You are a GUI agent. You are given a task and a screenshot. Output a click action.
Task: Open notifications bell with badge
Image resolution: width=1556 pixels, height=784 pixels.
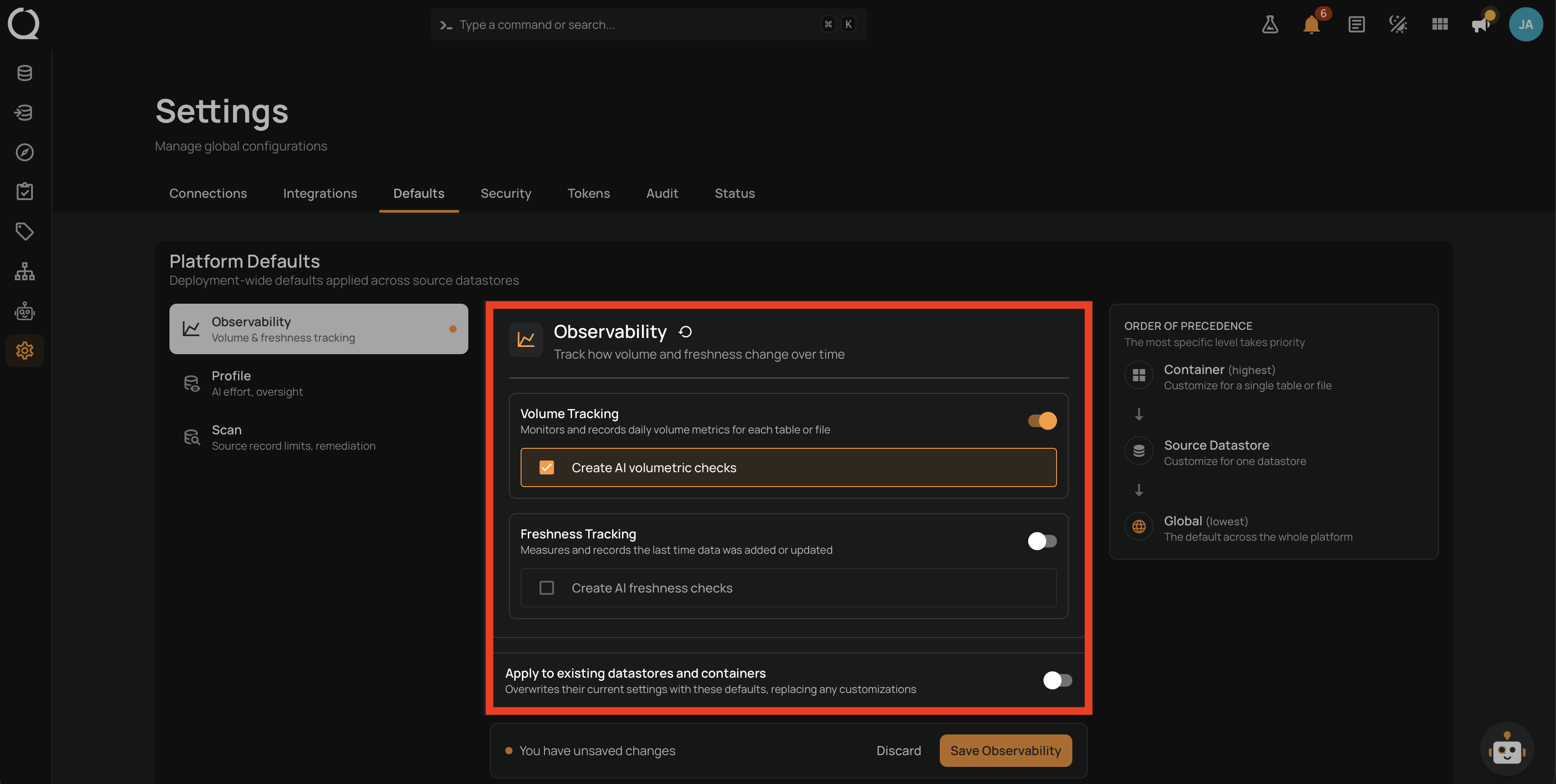1312,24
